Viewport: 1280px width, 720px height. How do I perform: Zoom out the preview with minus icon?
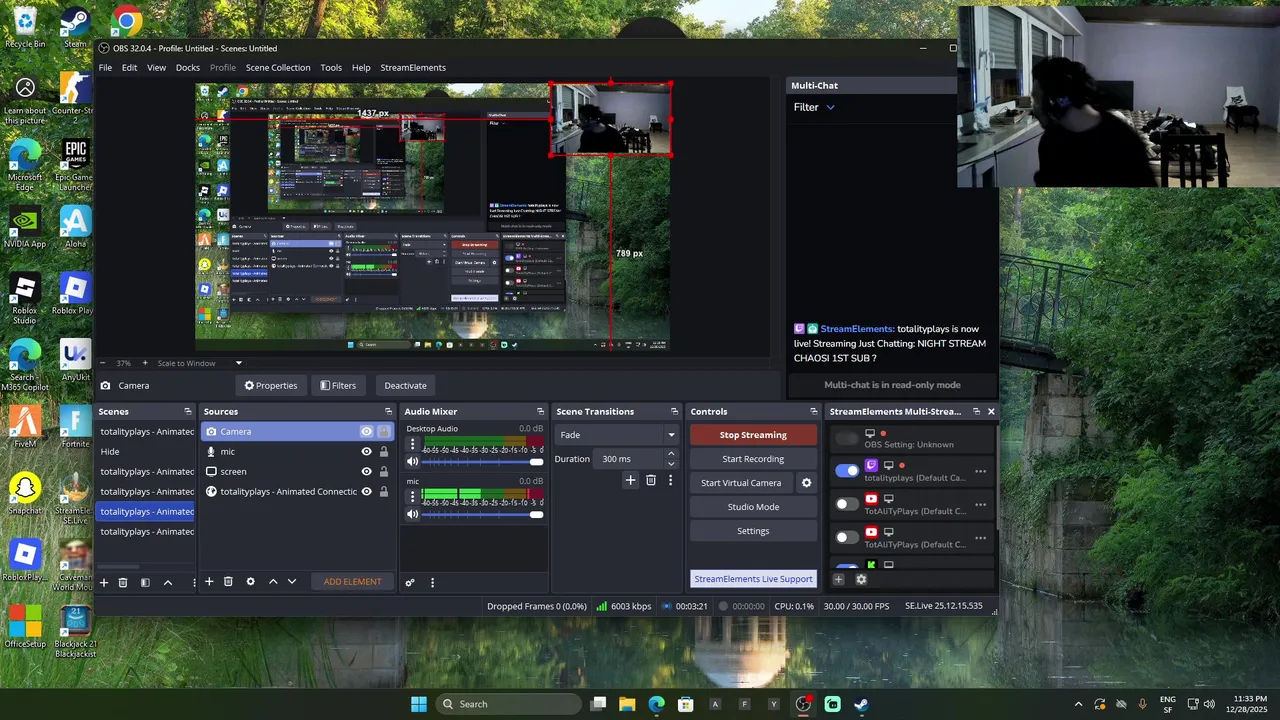pyautogui.click(x=103, y=363)
